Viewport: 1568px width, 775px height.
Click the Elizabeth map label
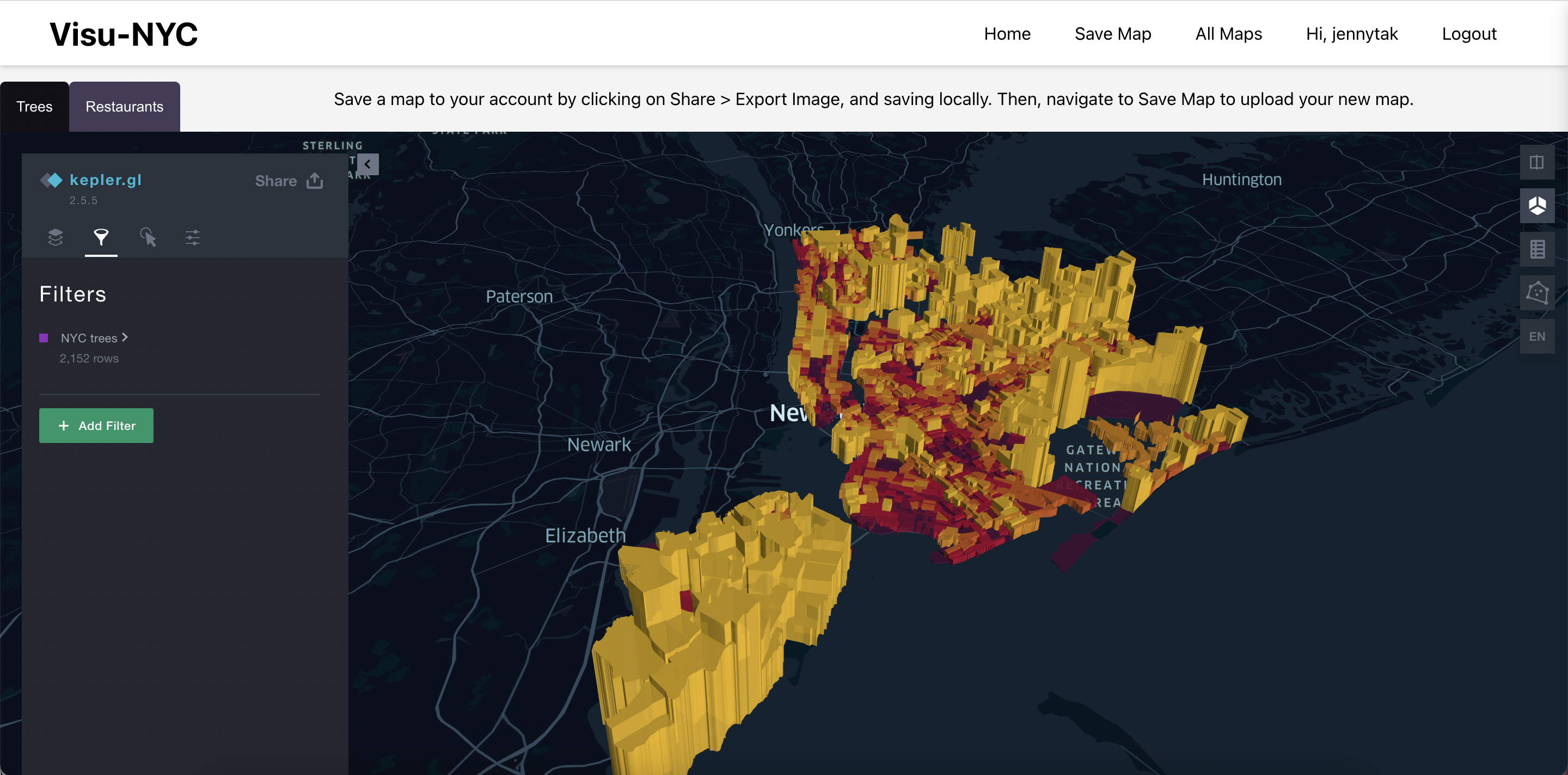coord(585,536)
